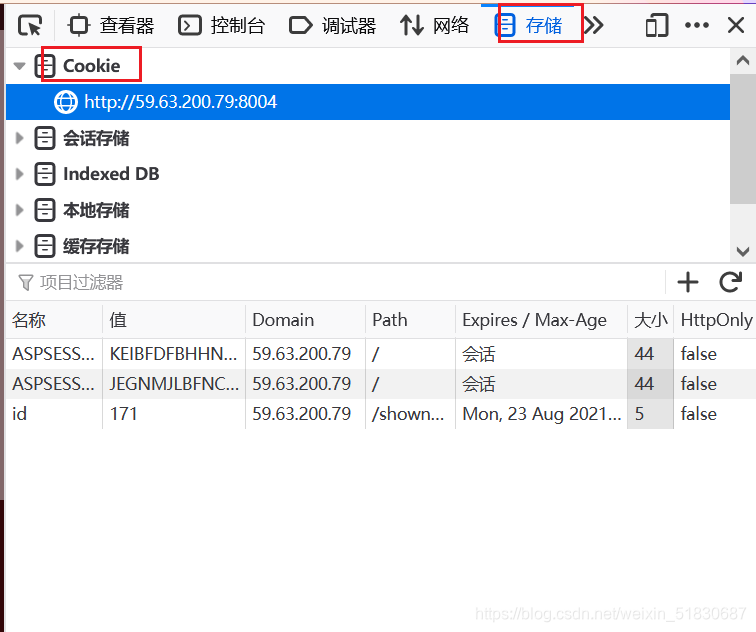Select 本地存储 local storage item

pos(96,210)
